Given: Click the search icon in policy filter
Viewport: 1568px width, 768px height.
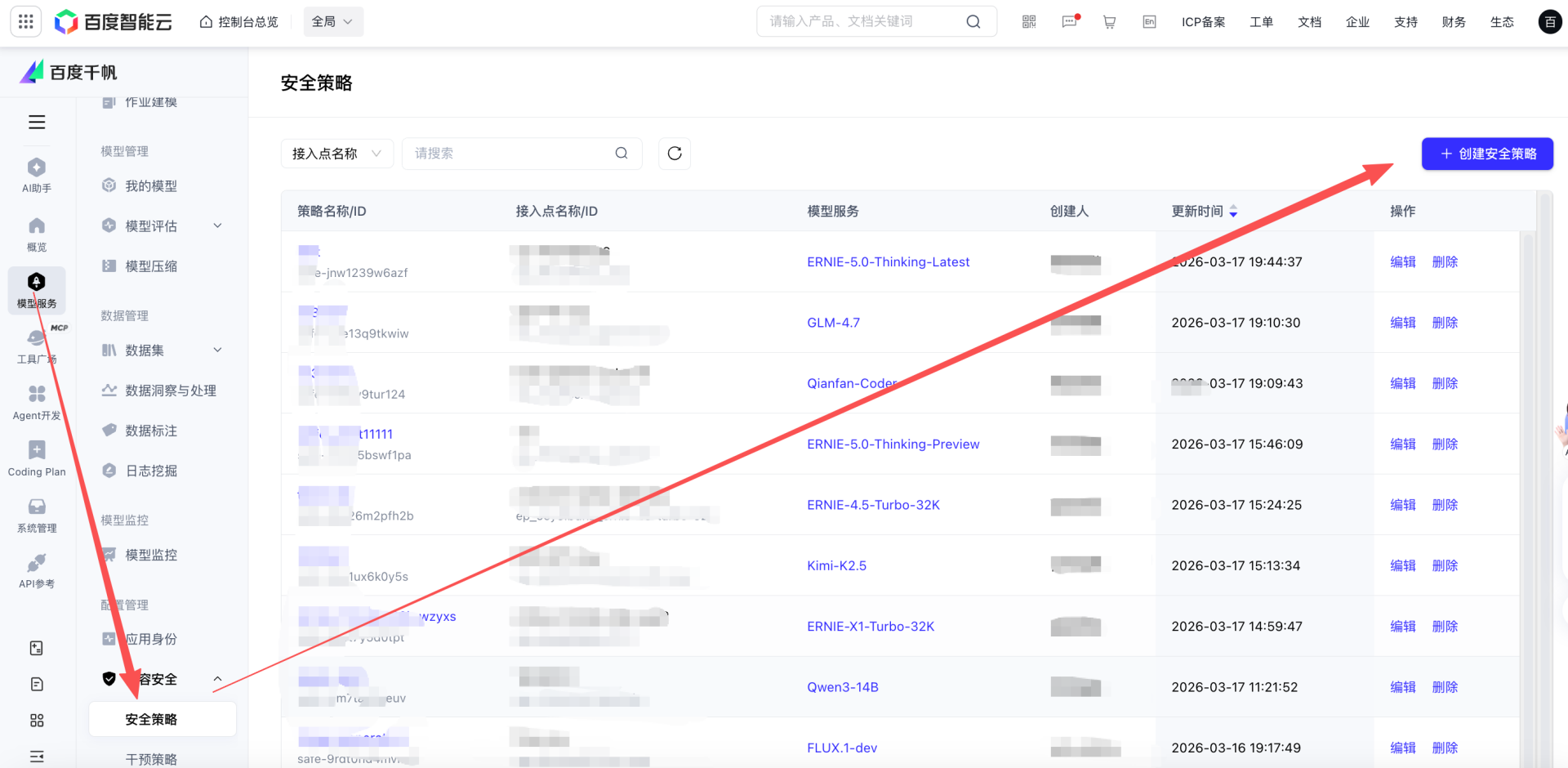Looking at the screenshot, I should [621, 154].
